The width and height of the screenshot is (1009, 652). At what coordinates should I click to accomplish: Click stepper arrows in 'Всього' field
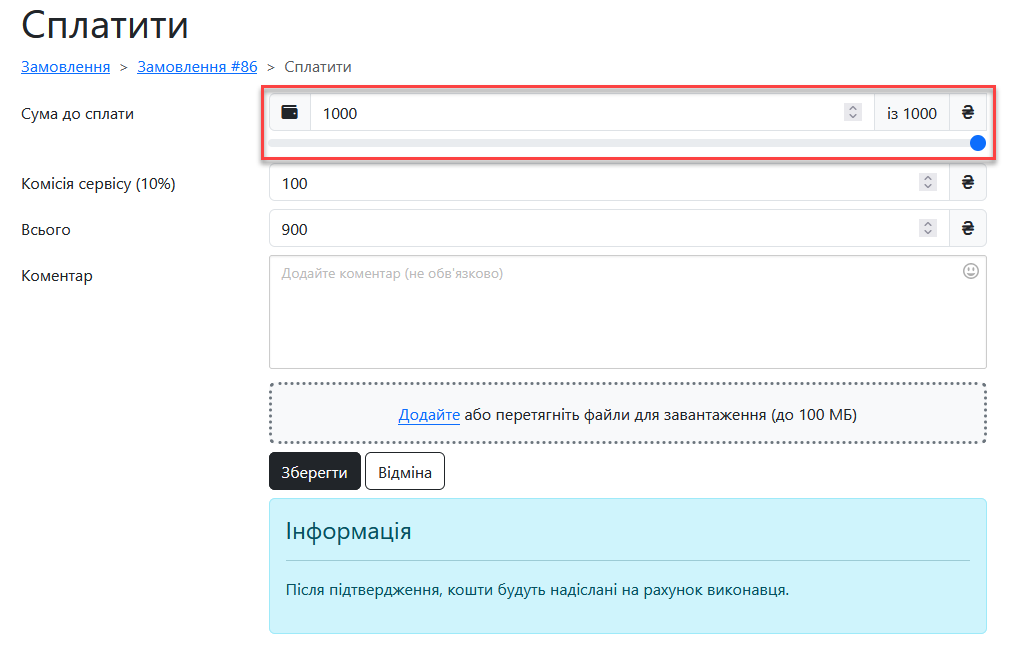coord(927,228)
